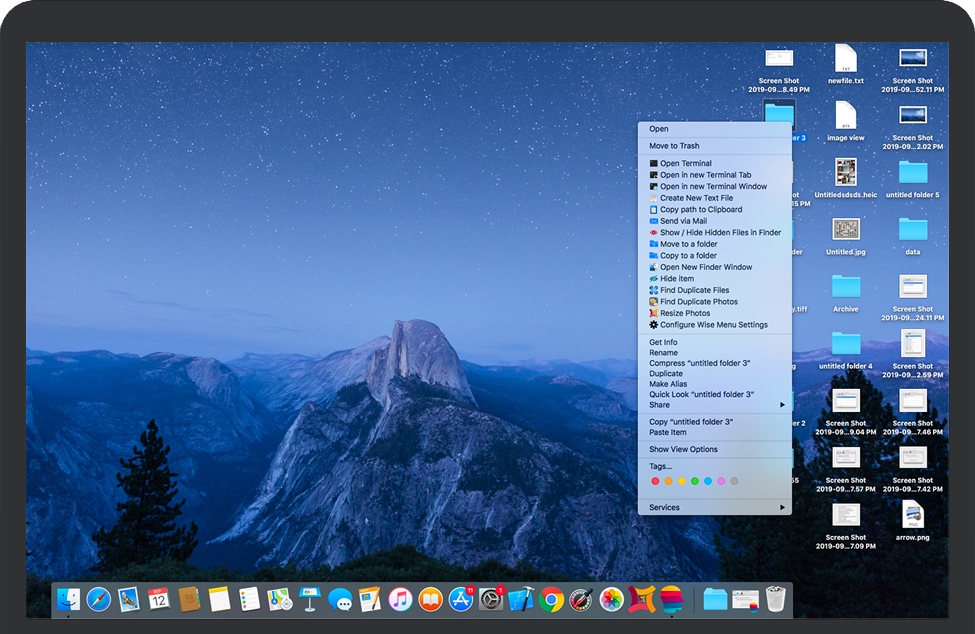Viewport: 975px width, 634px height.
Task: Open Show View Options
Action: (683, 450)
